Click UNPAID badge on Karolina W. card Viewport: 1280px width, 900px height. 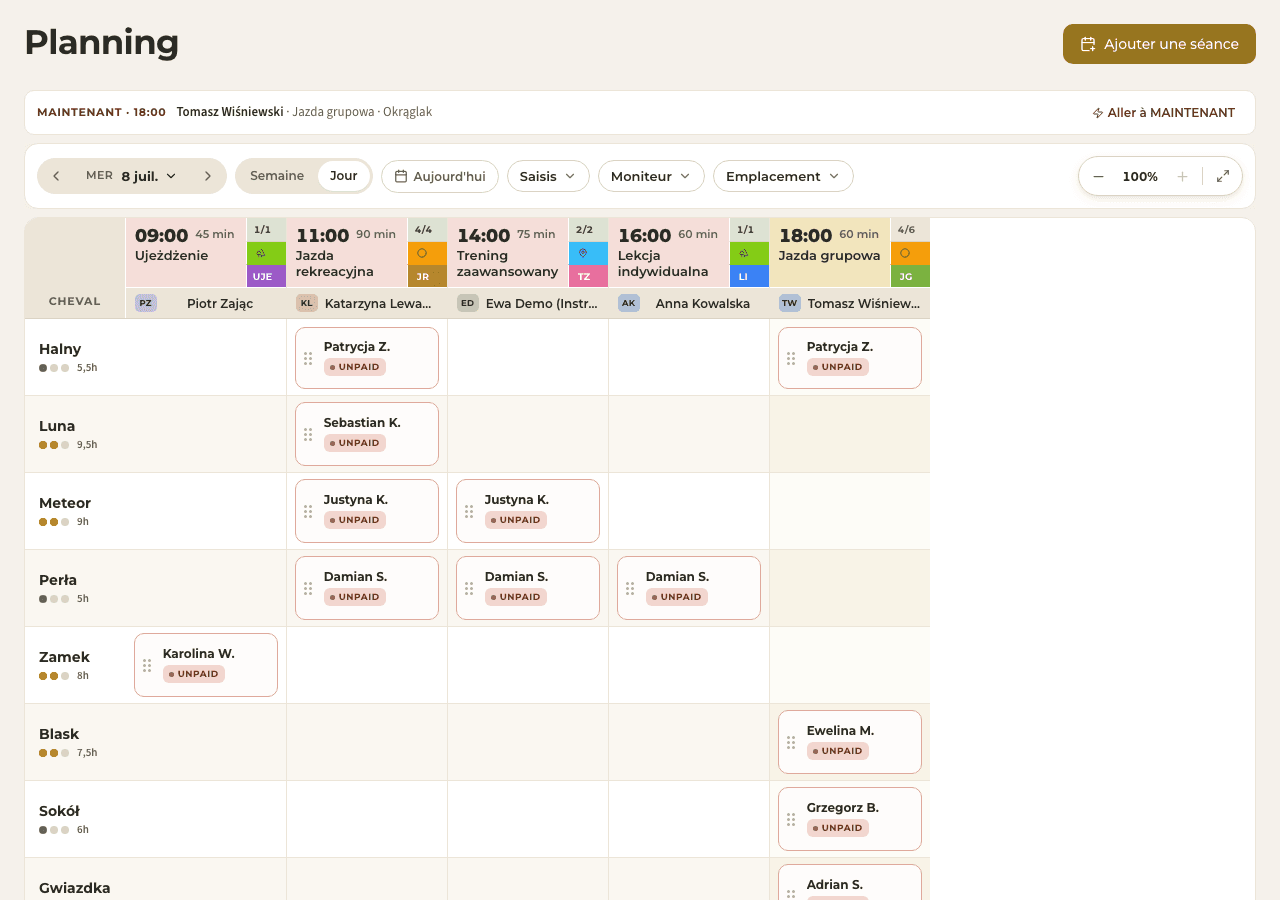[194, 674]
